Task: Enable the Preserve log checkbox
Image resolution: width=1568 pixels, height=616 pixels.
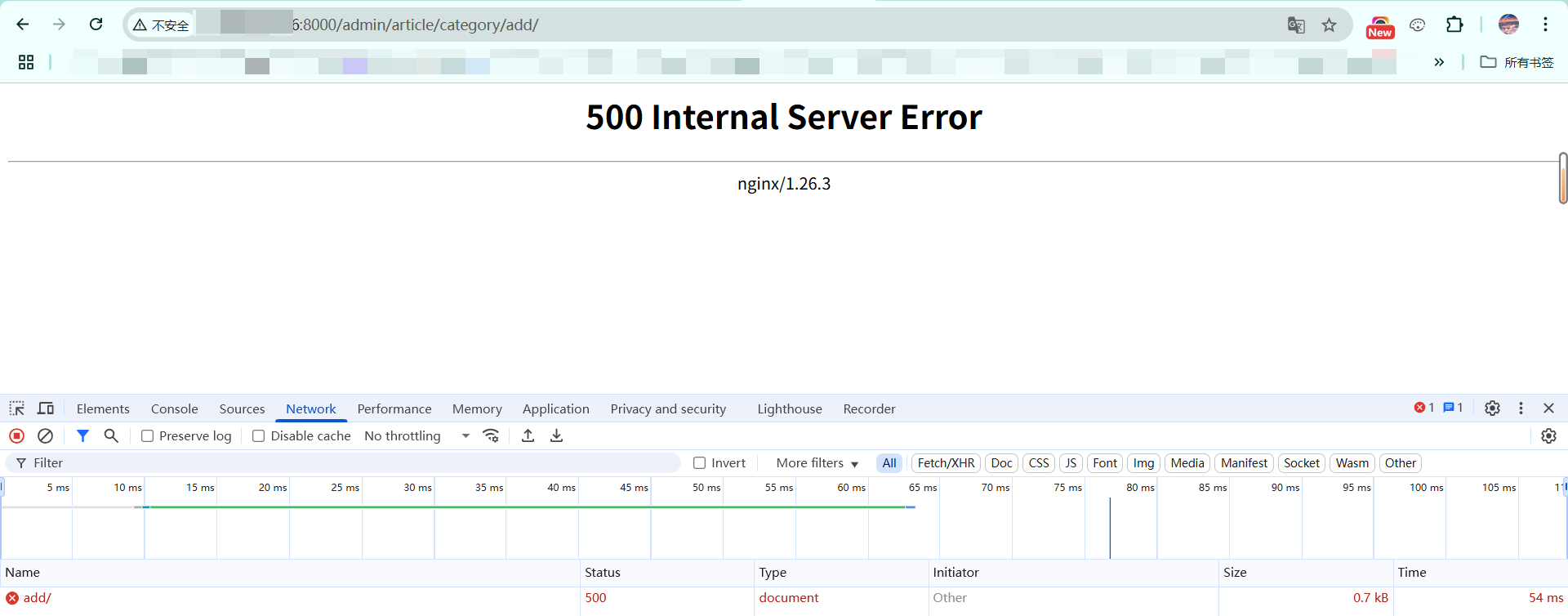Action: pyautogui.click(x=148, y=436)
